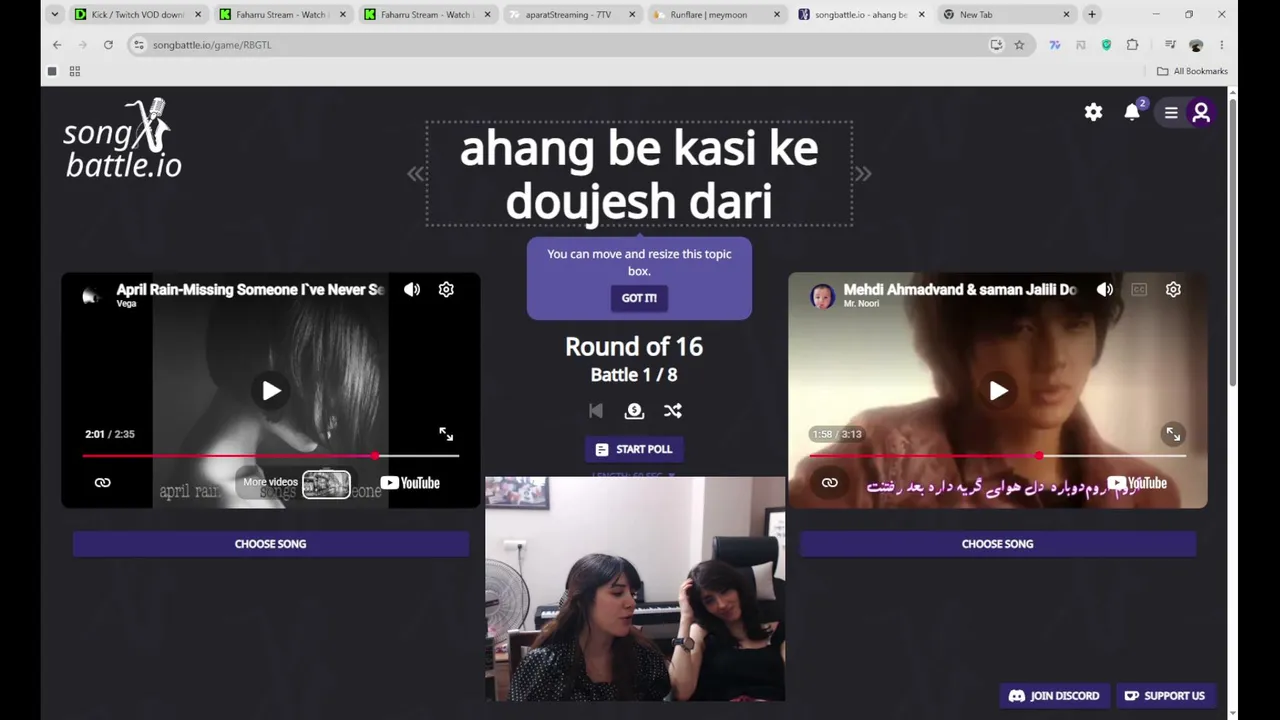Open the tab search dropdown
1280x720 pixels.
coord(54,14)
